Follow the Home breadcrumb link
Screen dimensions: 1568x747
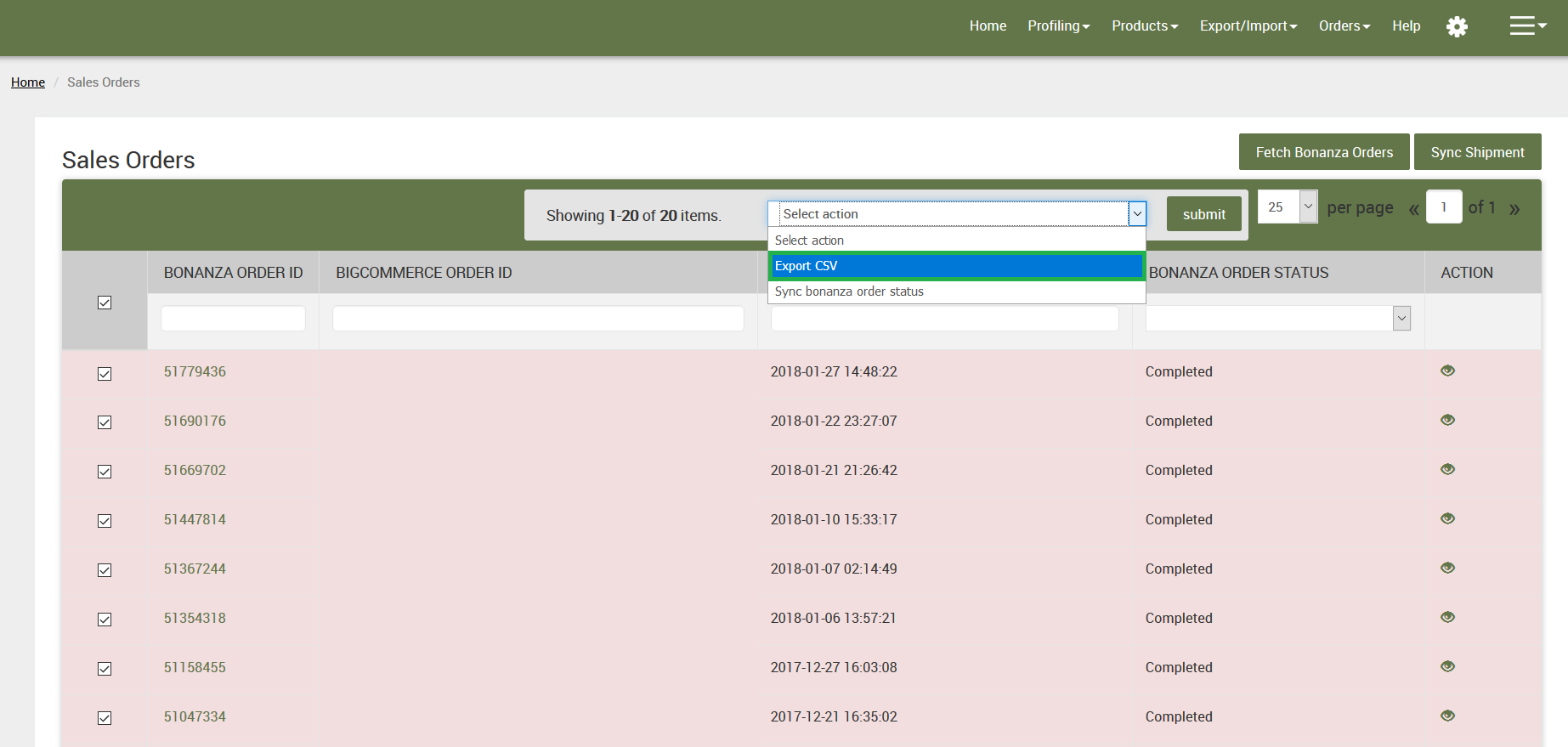(x=28, y=82)
